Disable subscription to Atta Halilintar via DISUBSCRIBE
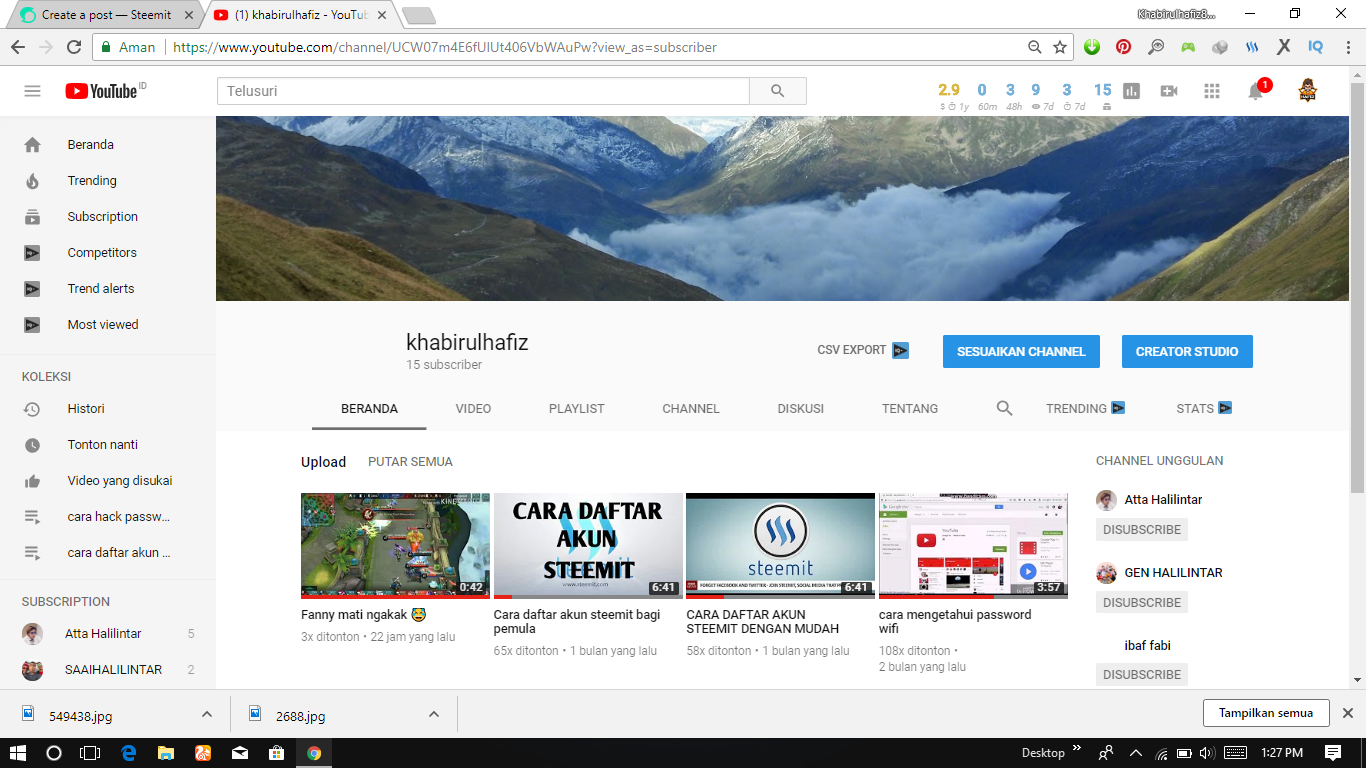The image size is (1366, 768). point(1141,529)
